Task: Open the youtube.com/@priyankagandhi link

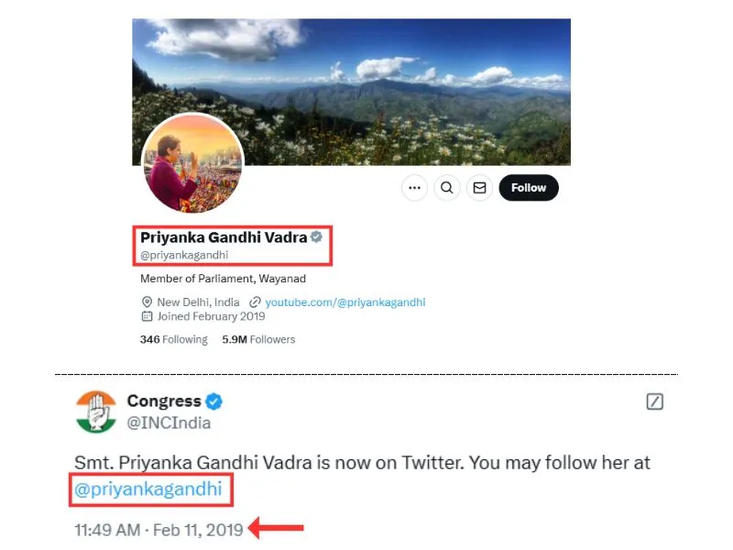Action: (345, 302)
